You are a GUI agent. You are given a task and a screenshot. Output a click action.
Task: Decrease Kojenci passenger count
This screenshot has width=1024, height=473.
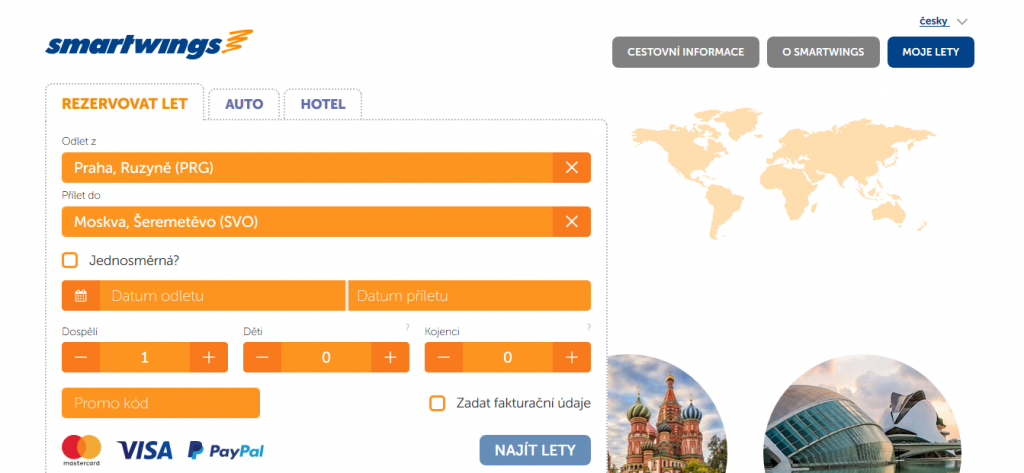tap(443, 357)
